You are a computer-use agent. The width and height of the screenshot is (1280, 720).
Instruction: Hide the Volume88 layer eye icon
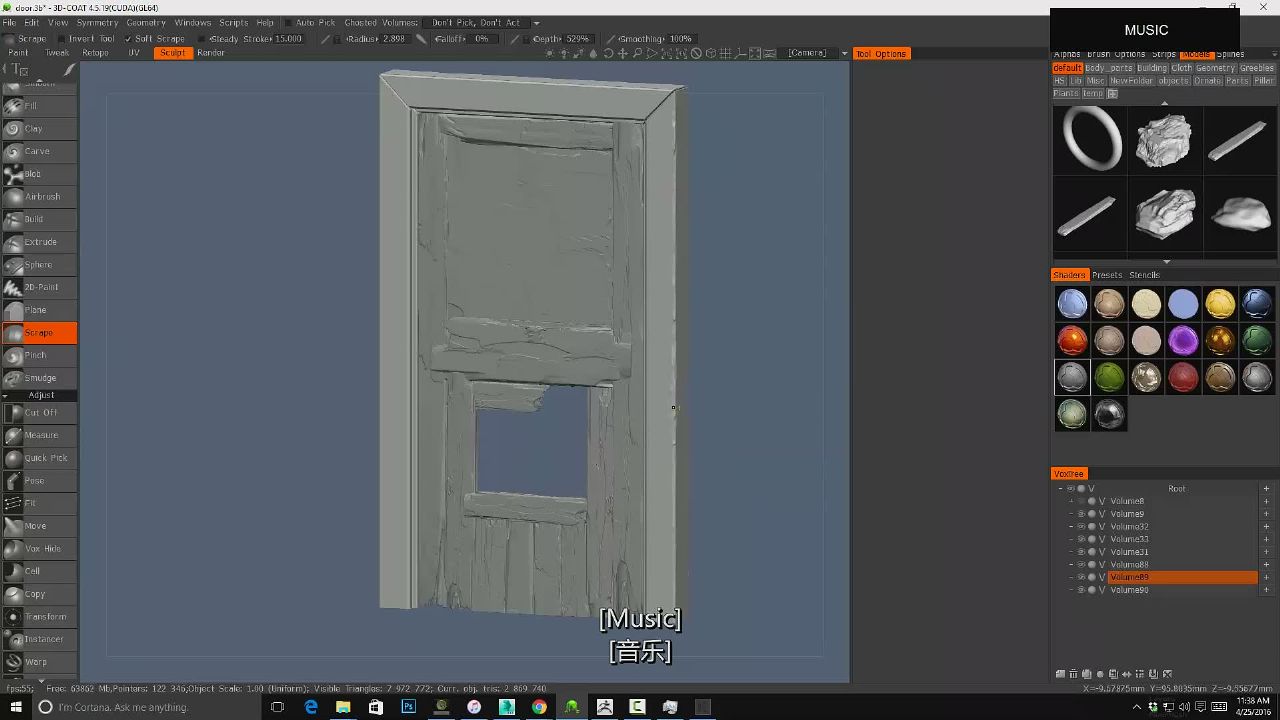1081,565
